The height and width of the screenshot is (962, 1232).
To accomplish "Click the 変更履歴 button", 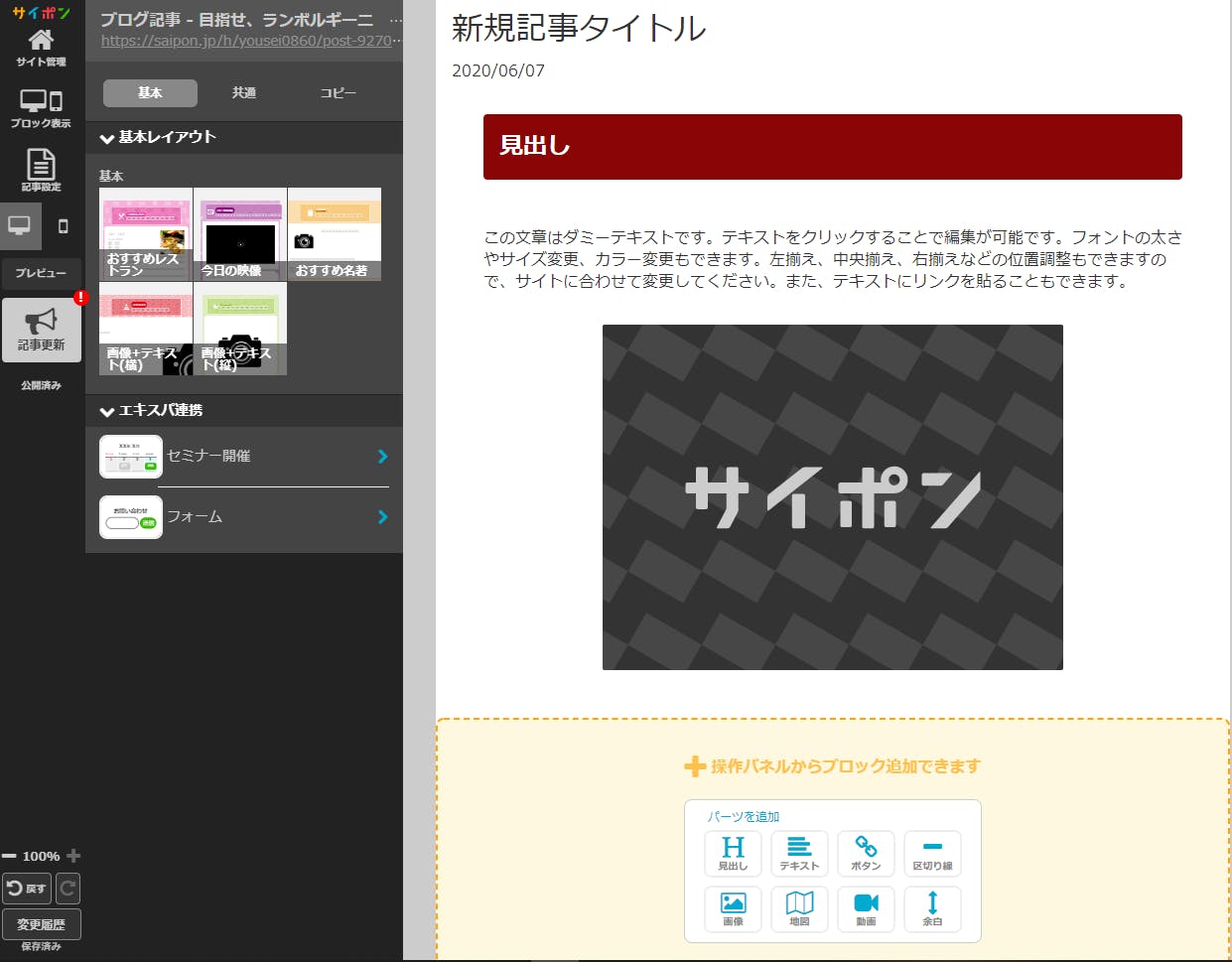I will point(42,924).
